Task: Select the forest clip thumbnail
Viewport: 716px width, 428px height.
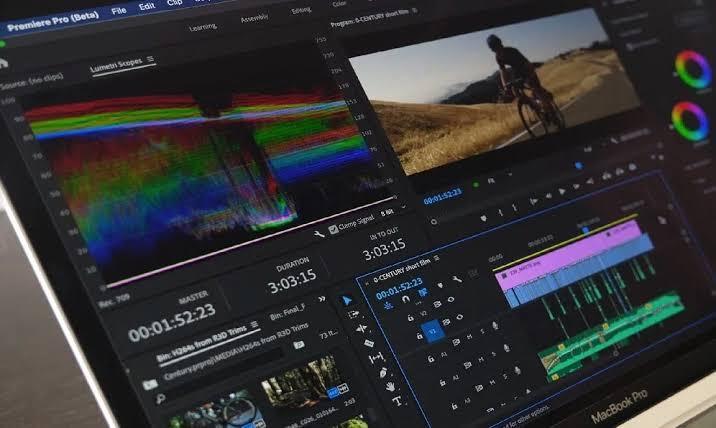Action: coord(305,380)
